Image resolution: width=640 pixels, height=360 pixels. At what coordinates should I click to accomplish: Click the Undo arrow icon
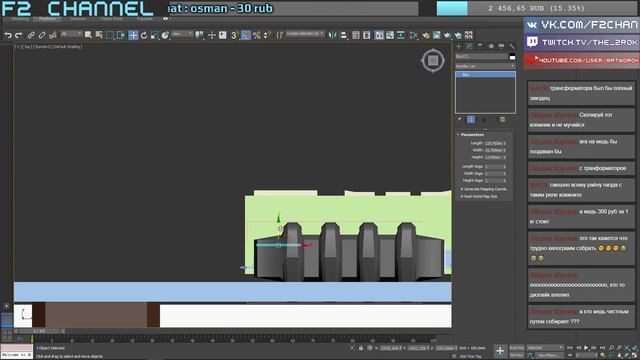pyautogui.click(x=8, y=36)
